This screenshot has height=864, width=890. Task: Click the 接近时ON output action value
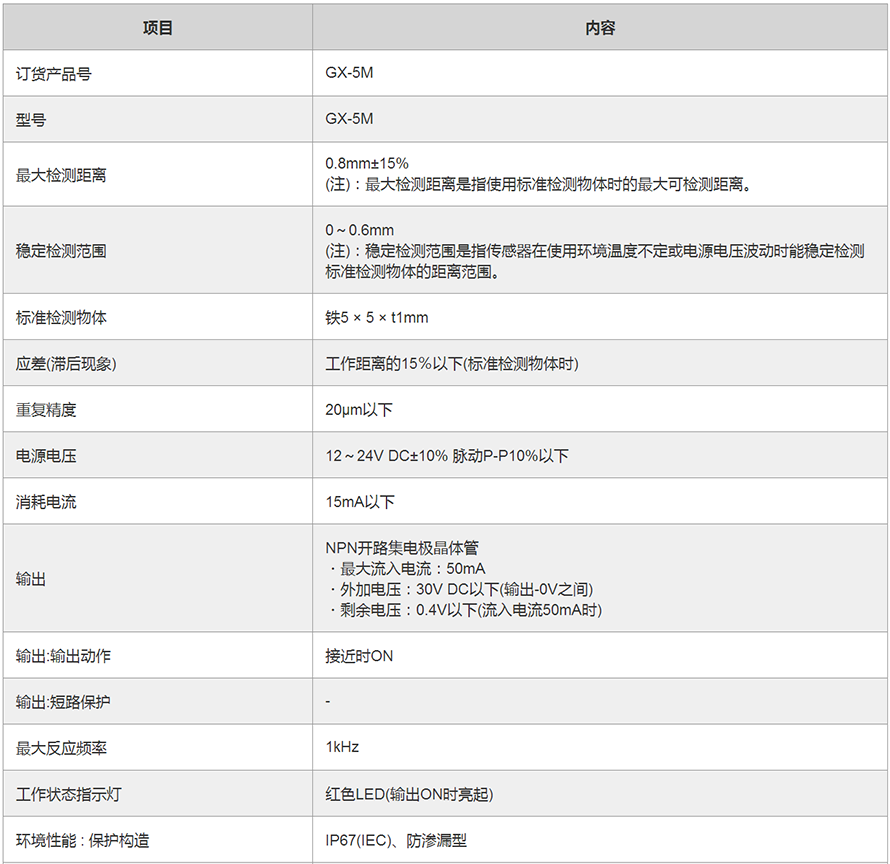tap(359, 656)
